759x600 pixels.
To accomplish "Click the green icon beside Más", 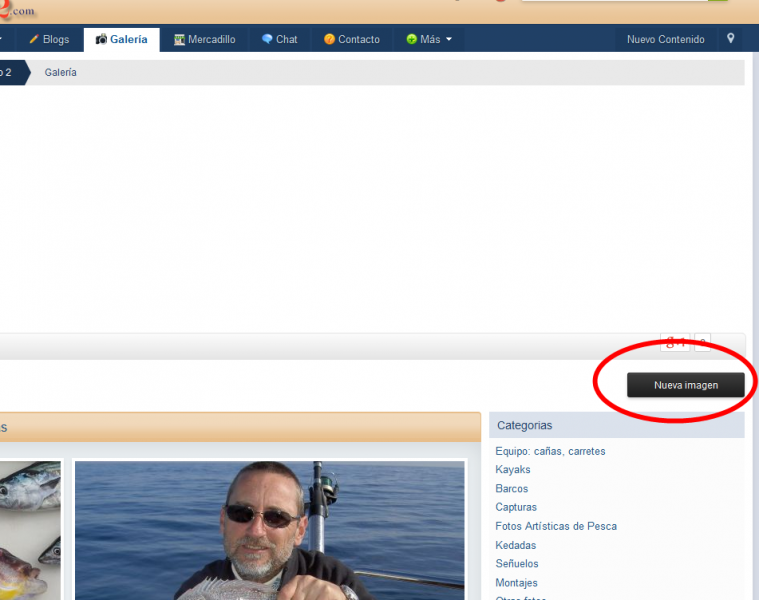I will [411, 40].
